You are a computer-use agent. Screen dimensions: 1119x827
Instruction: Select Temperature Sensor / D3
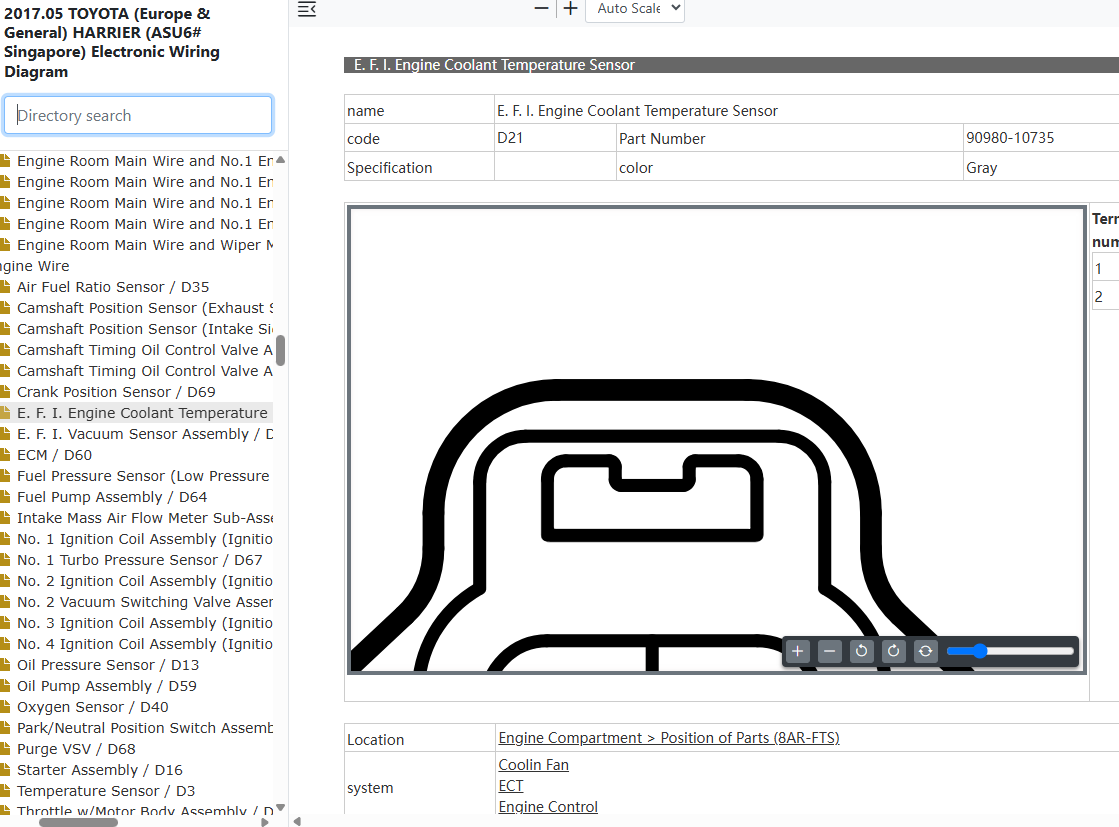[106, 791]
